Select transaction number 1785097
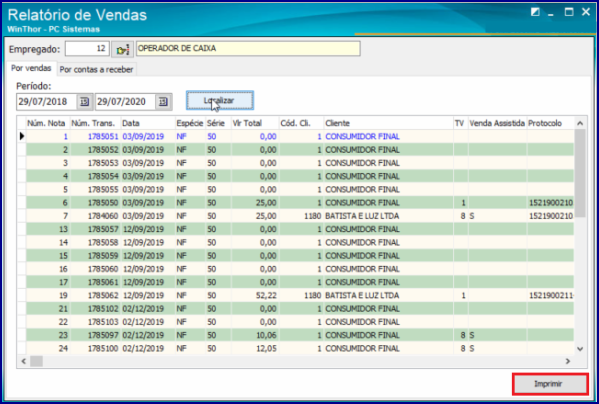599x404 pixels. (103, 335)
